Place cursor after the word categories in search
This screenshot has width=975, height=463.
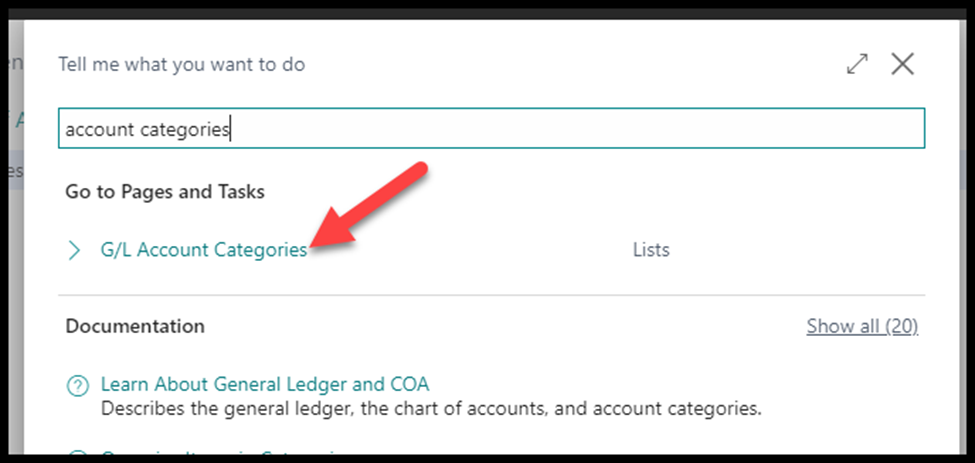coord(231,129)
